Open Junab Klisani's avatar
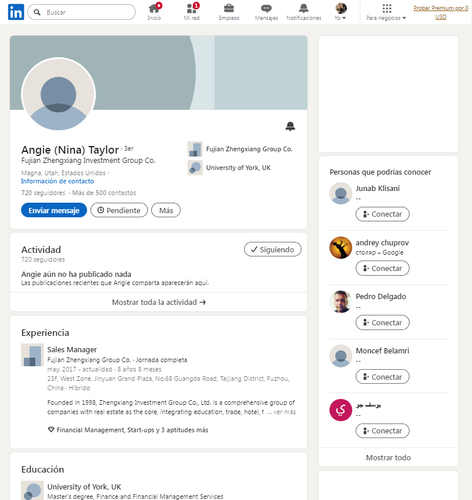The height and width of the screenshot is (500, 472). 341,193
